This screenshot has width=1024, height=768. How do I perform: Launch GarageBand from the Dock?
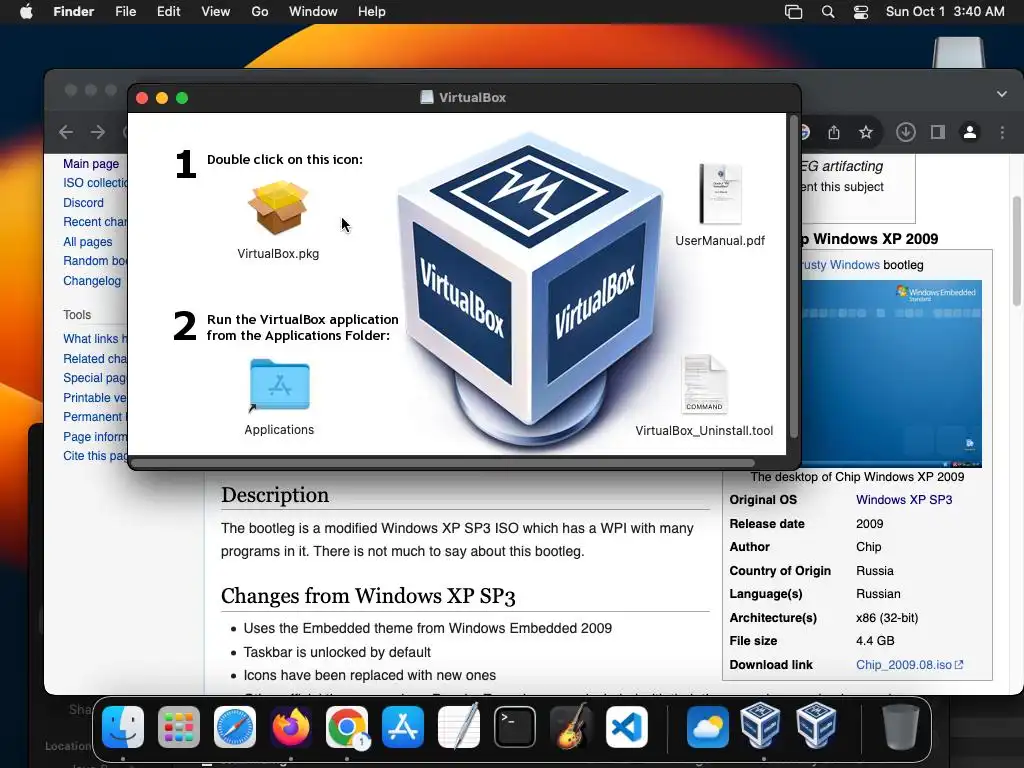click(x=571, y=727)
